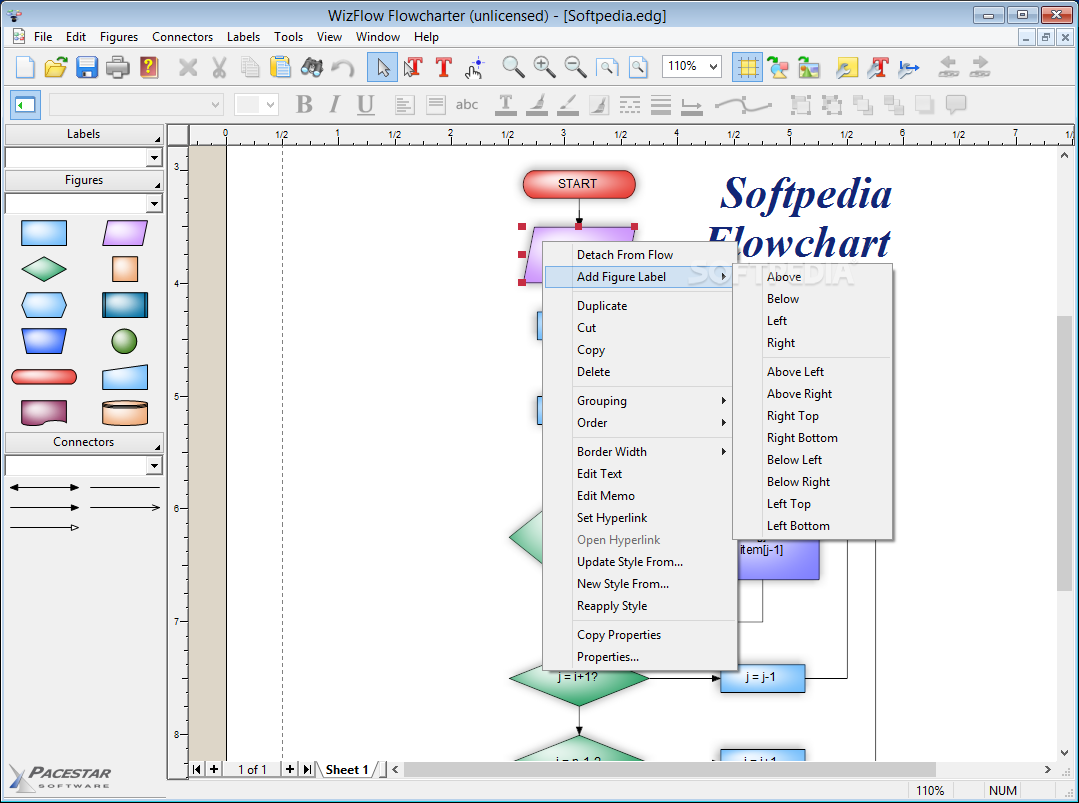This screenshot has height=803, width=1079.
Task: Open the font name combo box
Action: (x=136, y=105)
